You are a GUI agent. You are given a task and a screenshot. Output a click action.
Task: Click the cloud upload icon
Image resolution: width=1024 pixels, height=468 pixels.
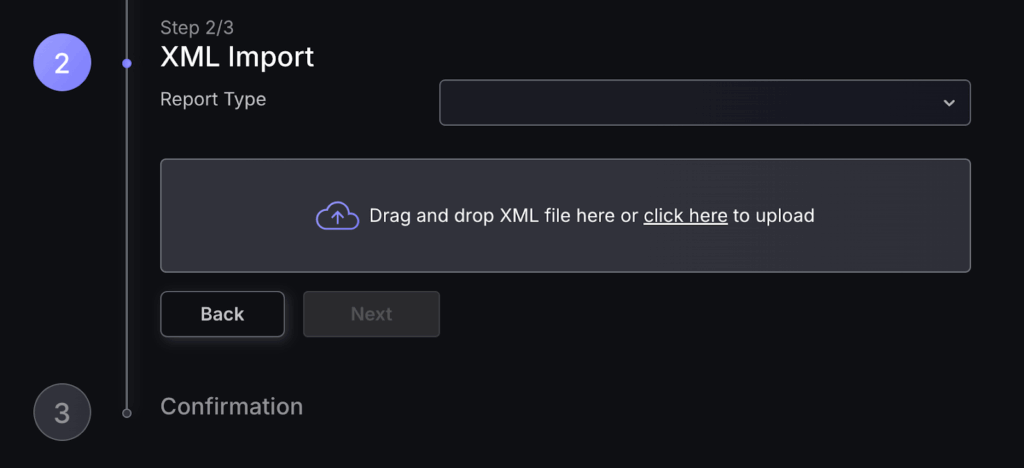(x=337, y=216)
